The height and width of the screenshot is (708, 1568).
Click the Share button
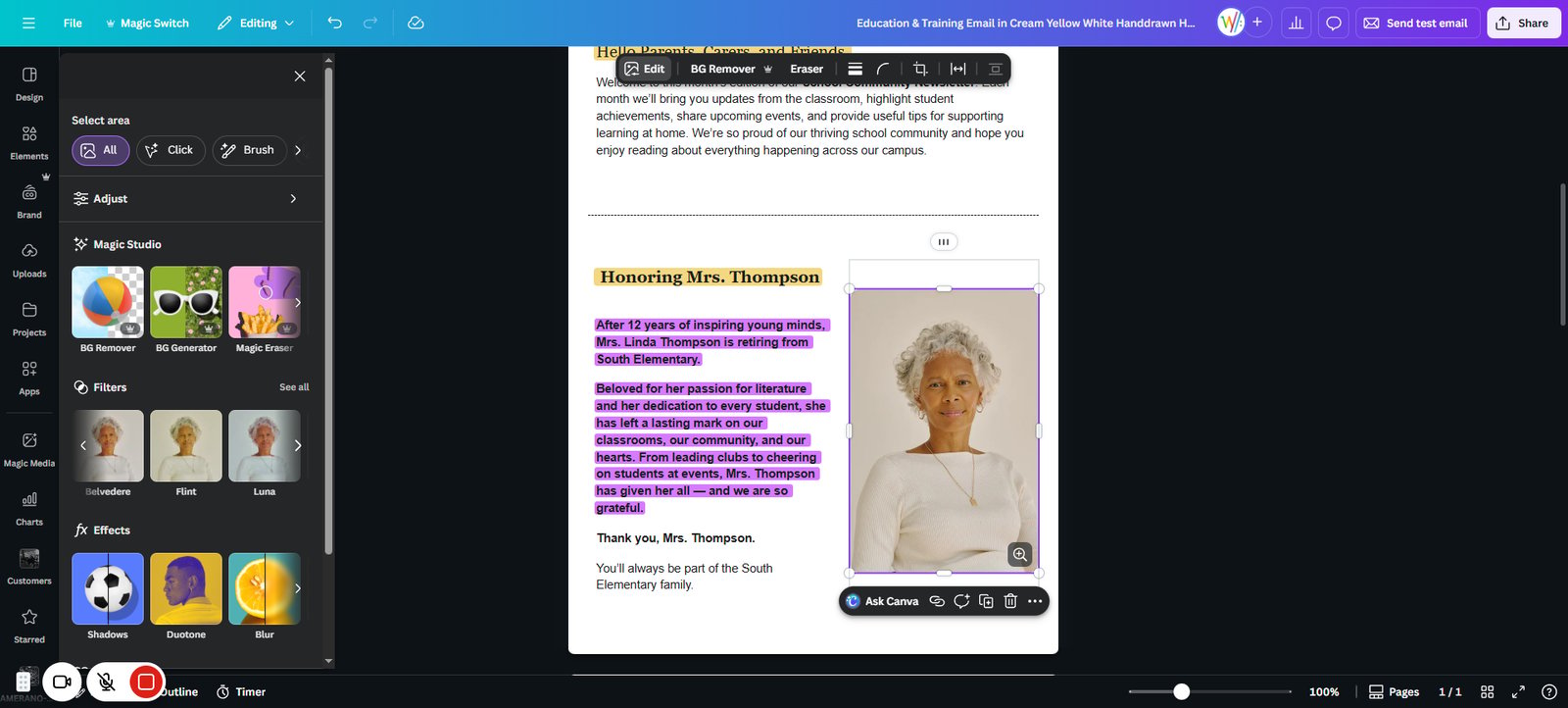[1523, 23]
